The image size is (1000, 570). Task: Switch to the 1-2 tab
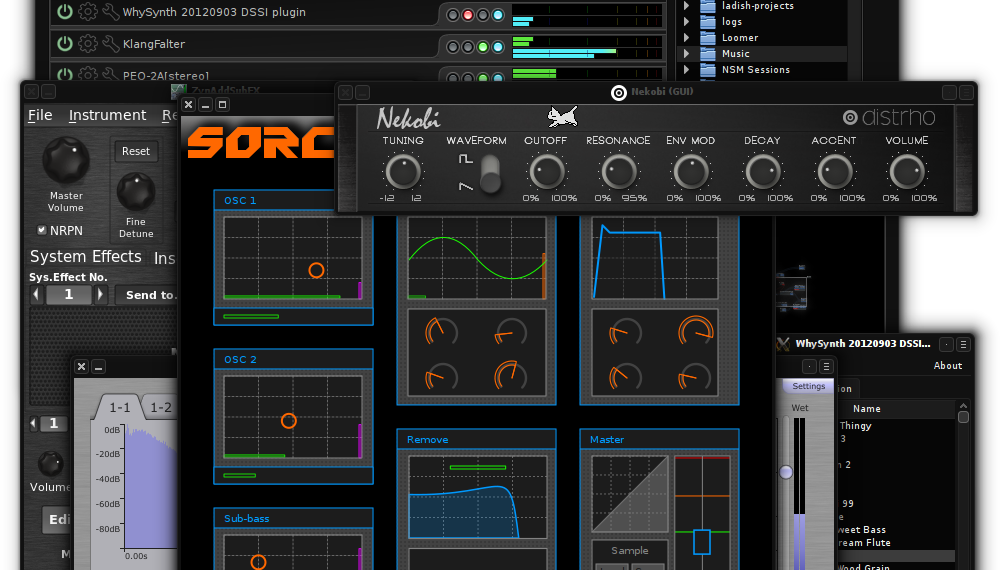click(x=161, y=408)
